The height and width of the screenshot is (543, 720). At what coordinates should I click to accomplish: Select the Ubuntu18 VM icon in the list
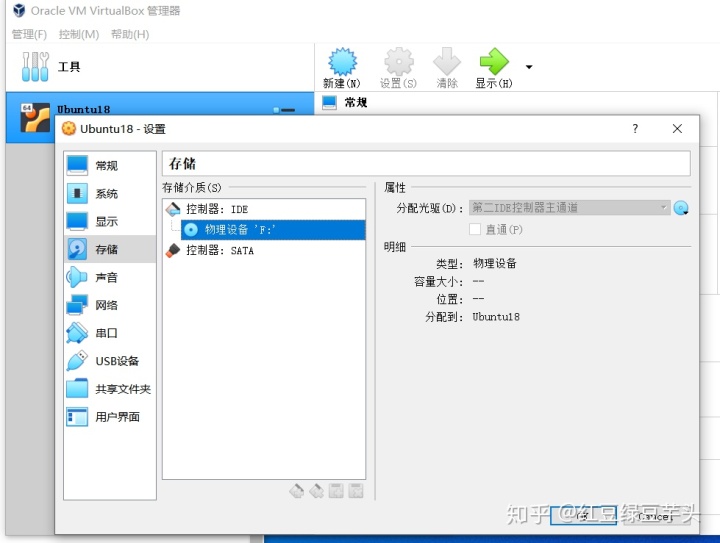[35, 118]
